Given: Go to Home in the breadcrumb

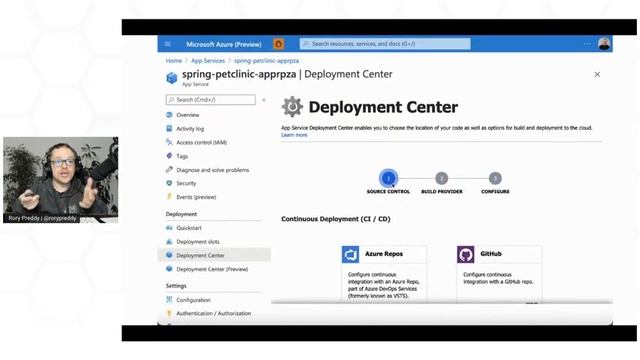Looking at the screenshot, I should pos(174,61).
